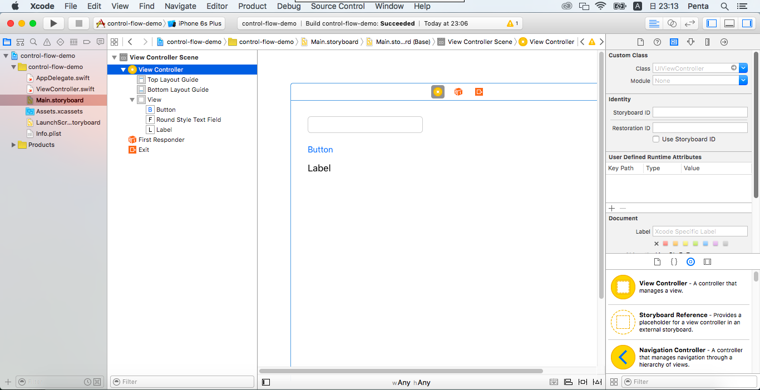Show the Size inspector
The width and height of the screenshot is (760, 390).
tap(707, 42)
